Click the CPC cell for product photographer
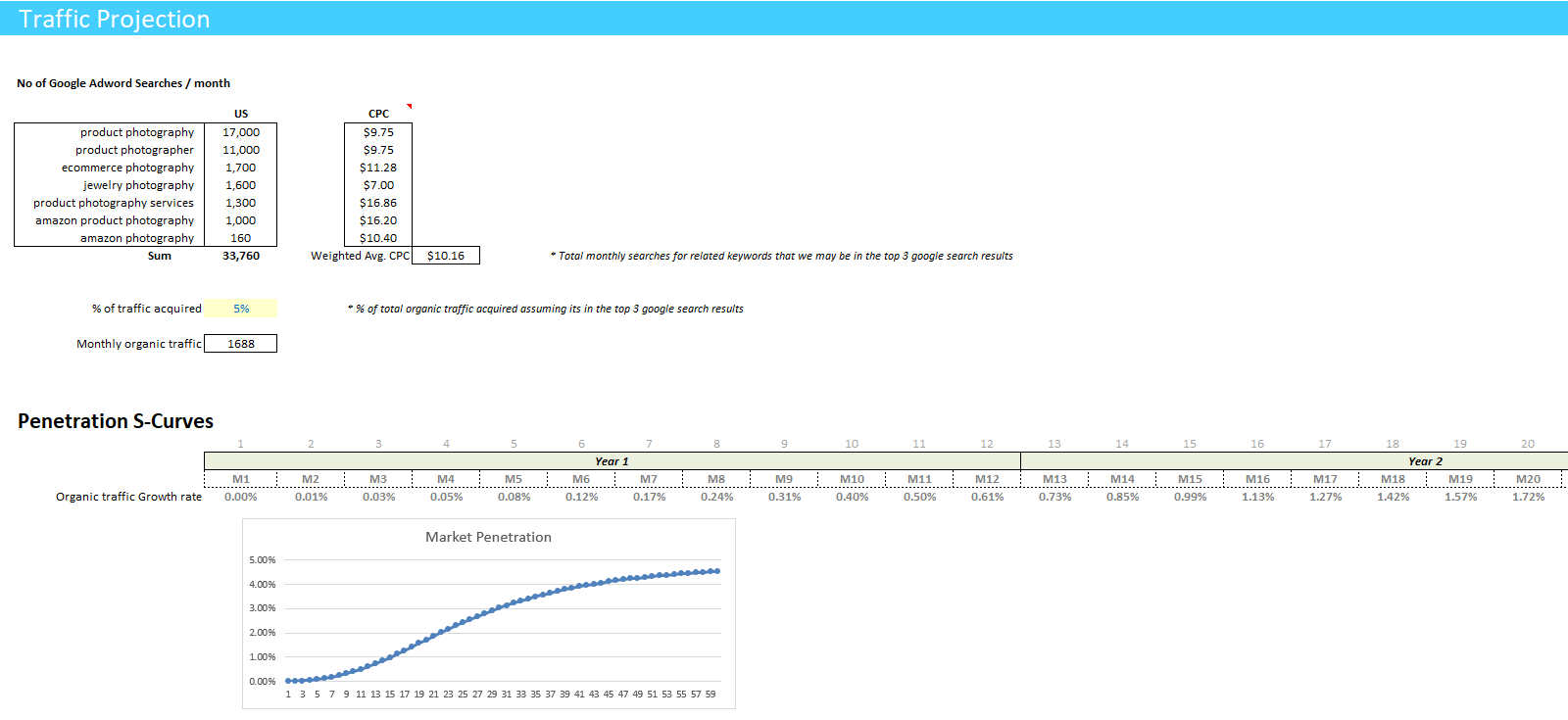The image size is (1568, 720). coord(378,150)
